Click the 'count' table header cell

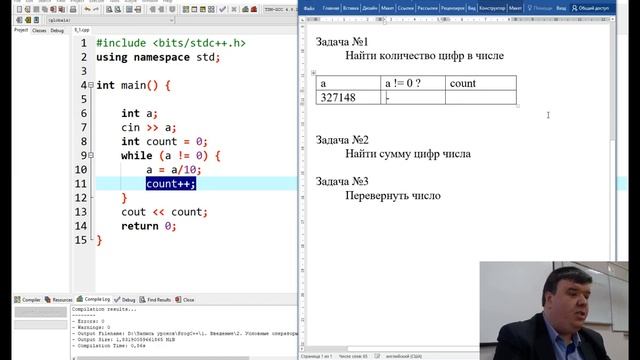pyautogui.click(x=481, y=83)
